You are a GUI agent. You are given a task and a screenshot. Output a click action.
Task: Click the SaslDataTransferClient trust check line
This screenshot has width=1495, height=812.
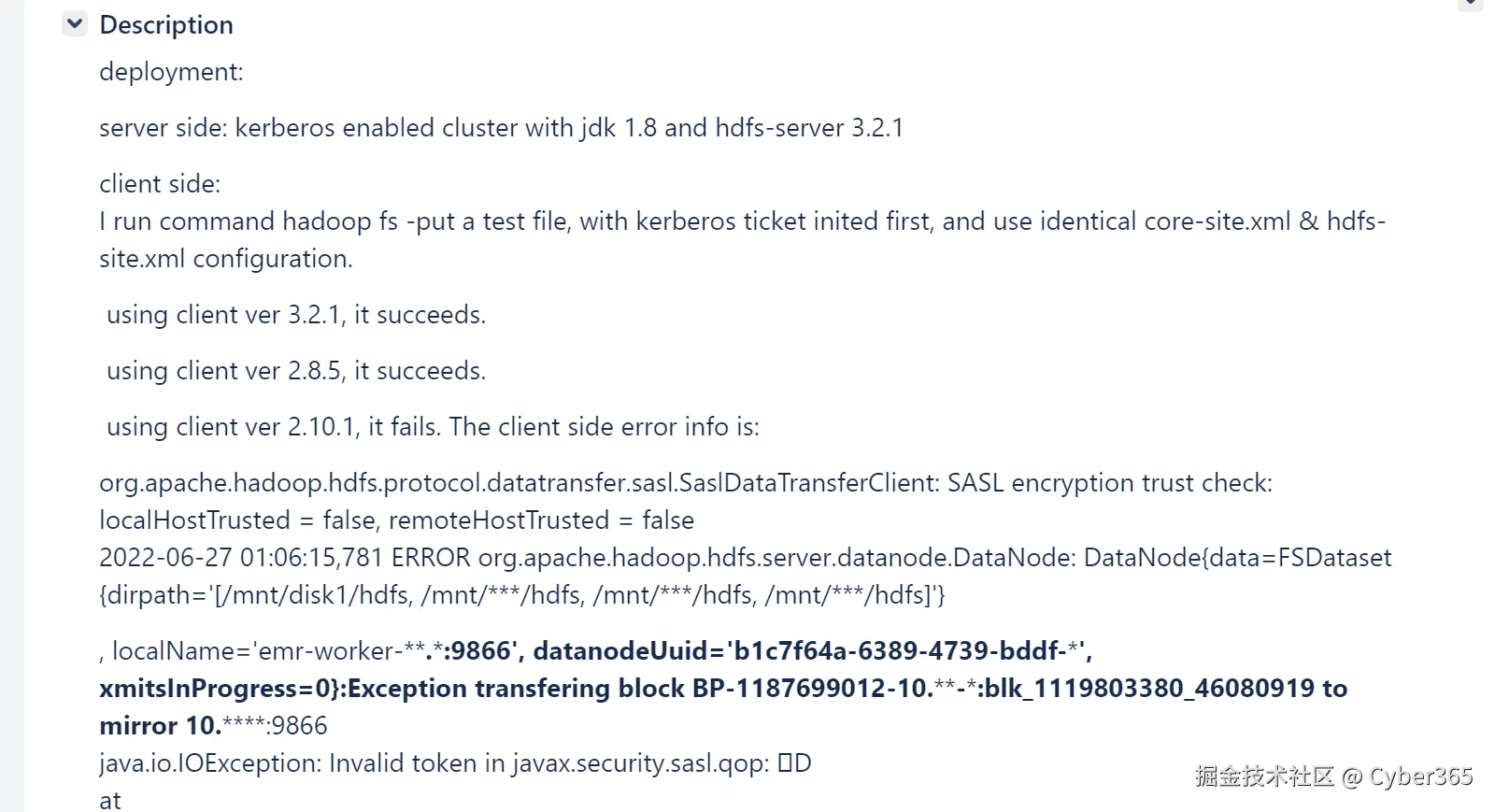click(686, 483)
